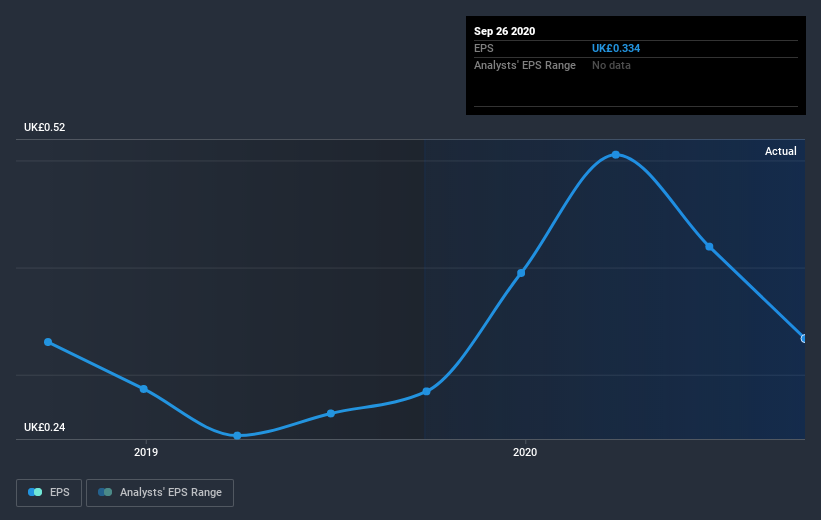Click the 2020 x-axis label
821x520 pixels.
525,452
